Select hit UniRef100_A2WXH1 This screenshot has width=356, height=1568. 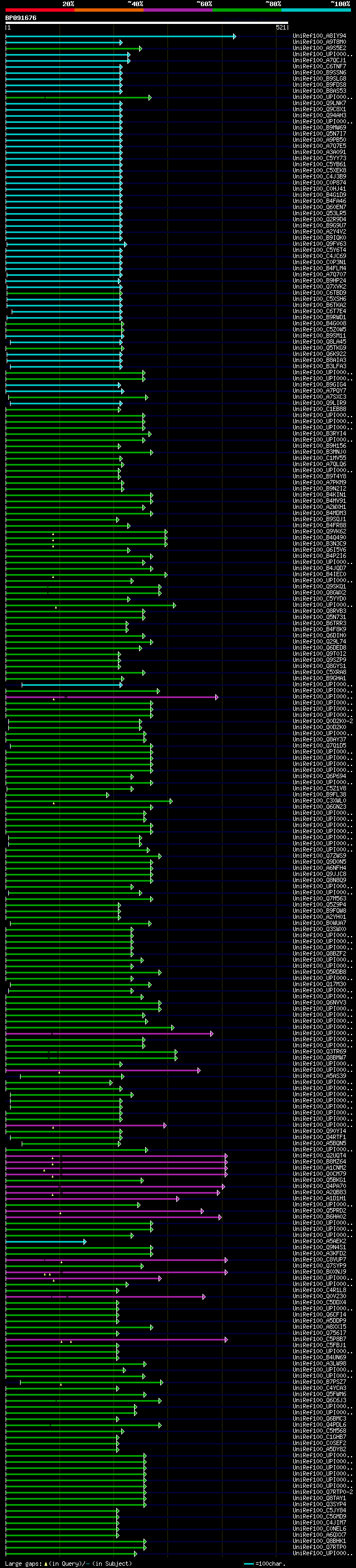coord(319,507)
